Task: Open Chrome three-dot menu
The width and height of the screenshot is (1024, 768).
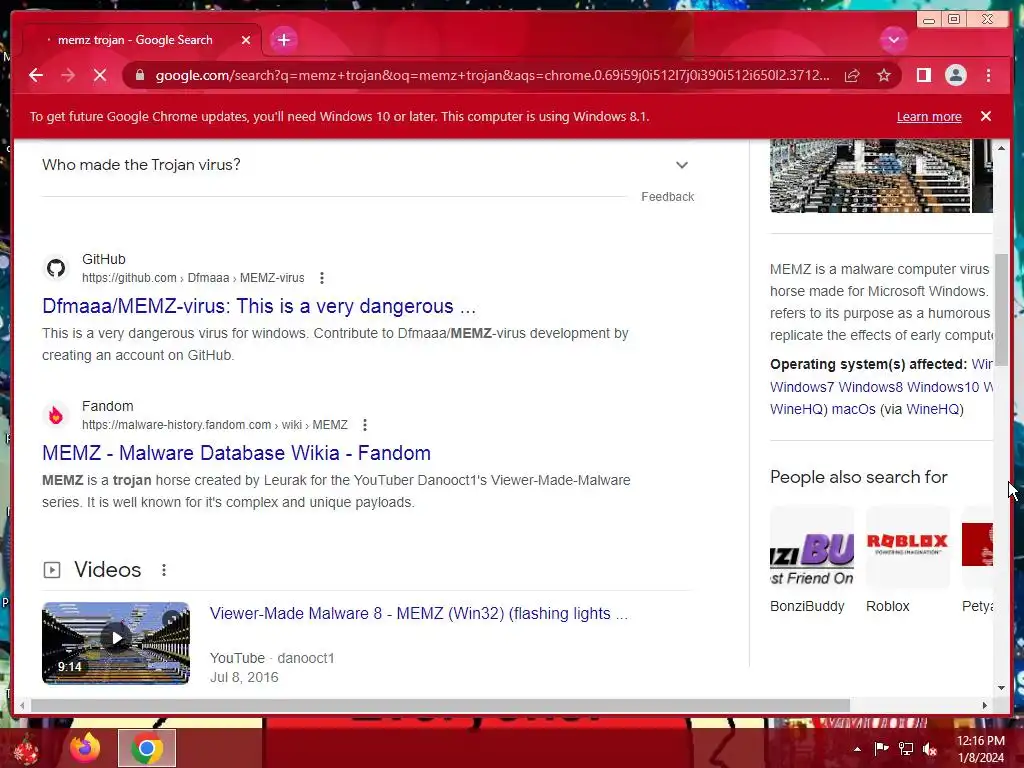Action: click(988, 75)
